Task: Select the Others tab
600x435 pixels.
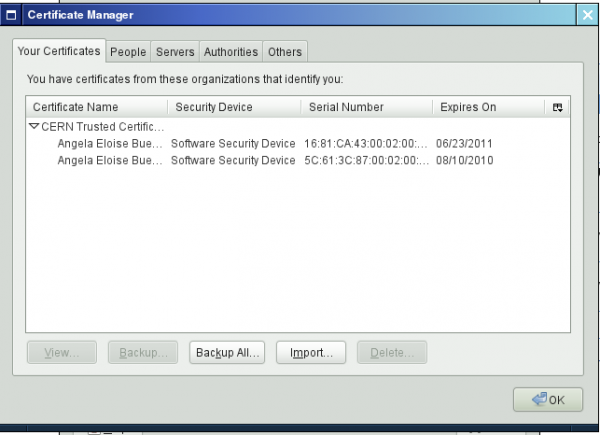Action: [x=285, y=52]
